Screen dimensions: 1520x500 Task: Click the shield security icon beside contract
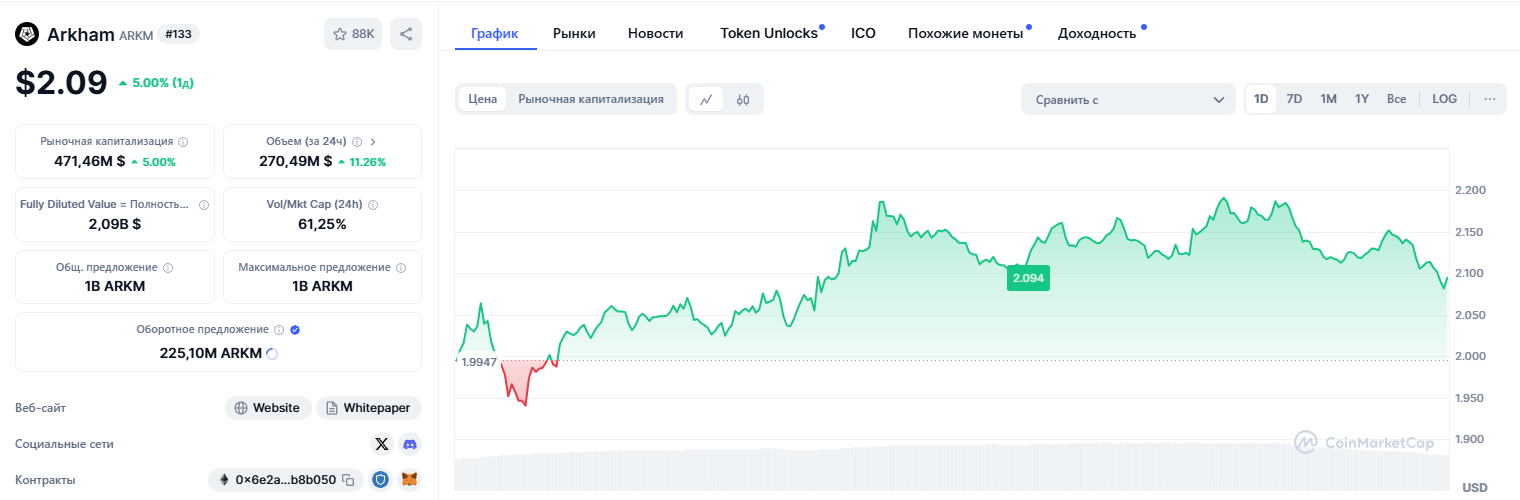[x=380, y=480]
